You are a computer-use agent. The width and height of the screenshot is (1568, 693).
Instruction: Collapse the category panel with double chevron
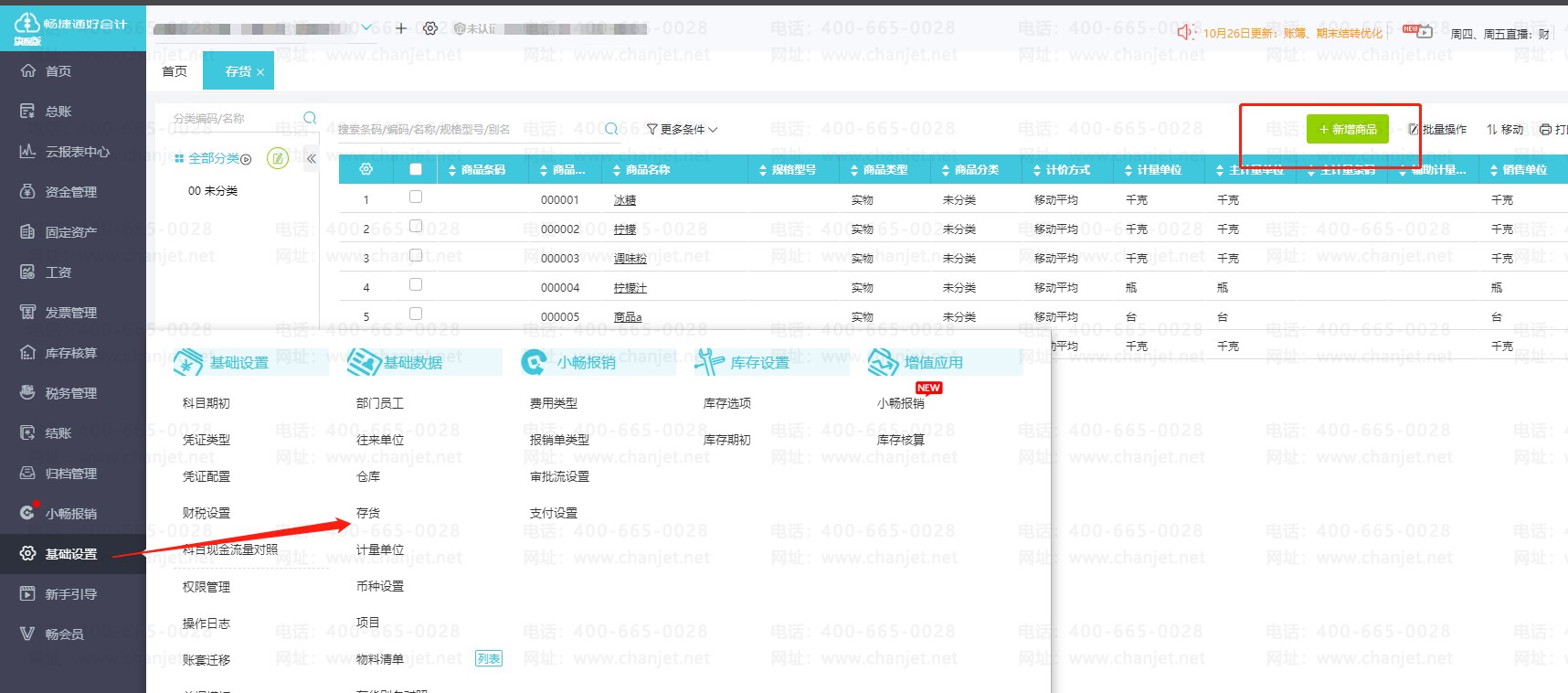[311, 158]
